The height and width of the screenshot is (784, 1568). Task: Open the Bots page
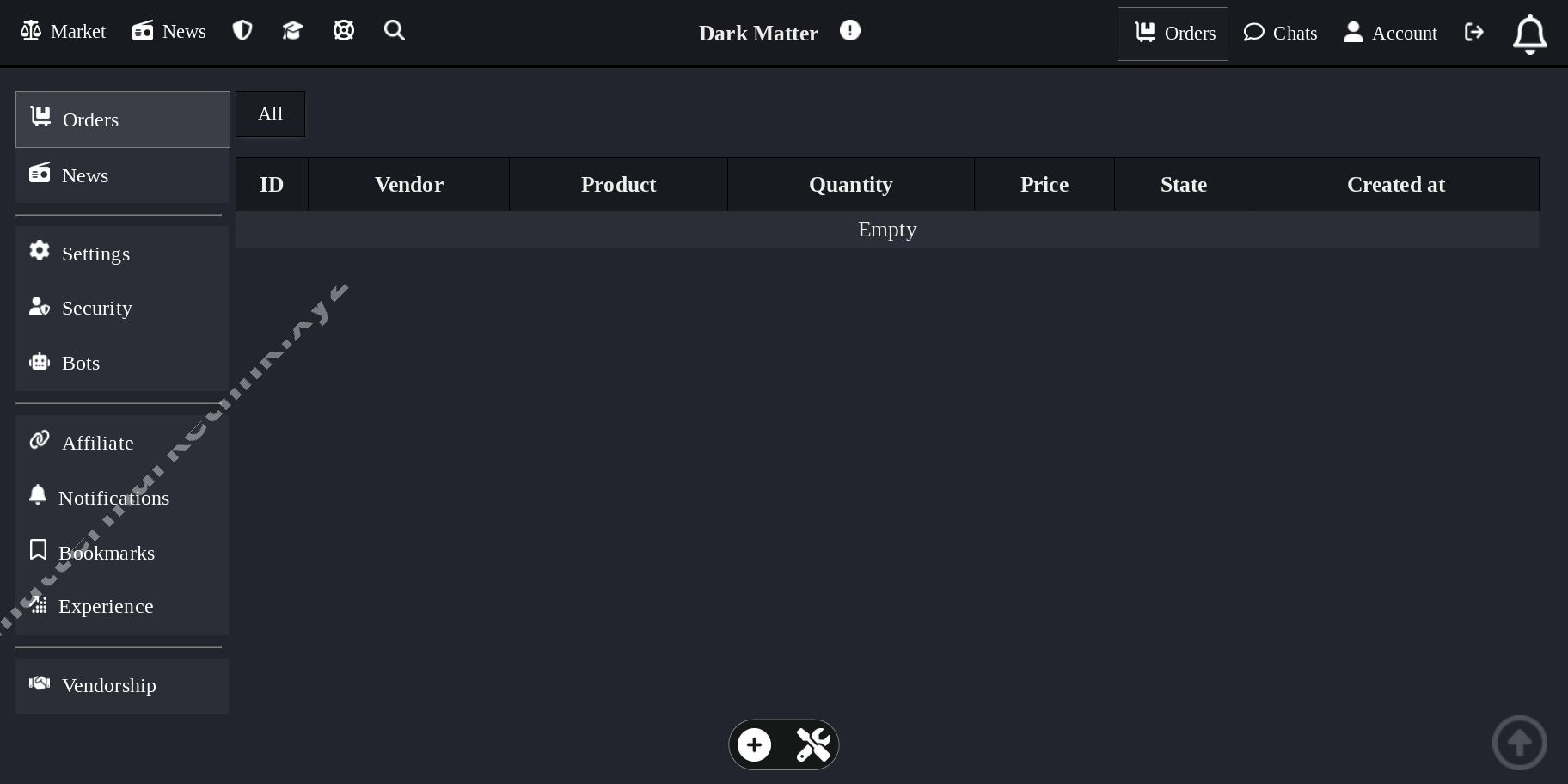81,362
